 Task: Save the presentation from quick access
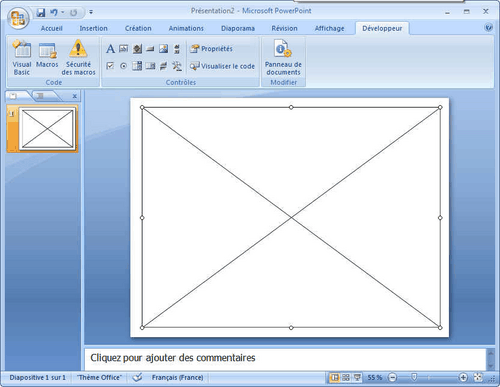[x=41, y=13]
